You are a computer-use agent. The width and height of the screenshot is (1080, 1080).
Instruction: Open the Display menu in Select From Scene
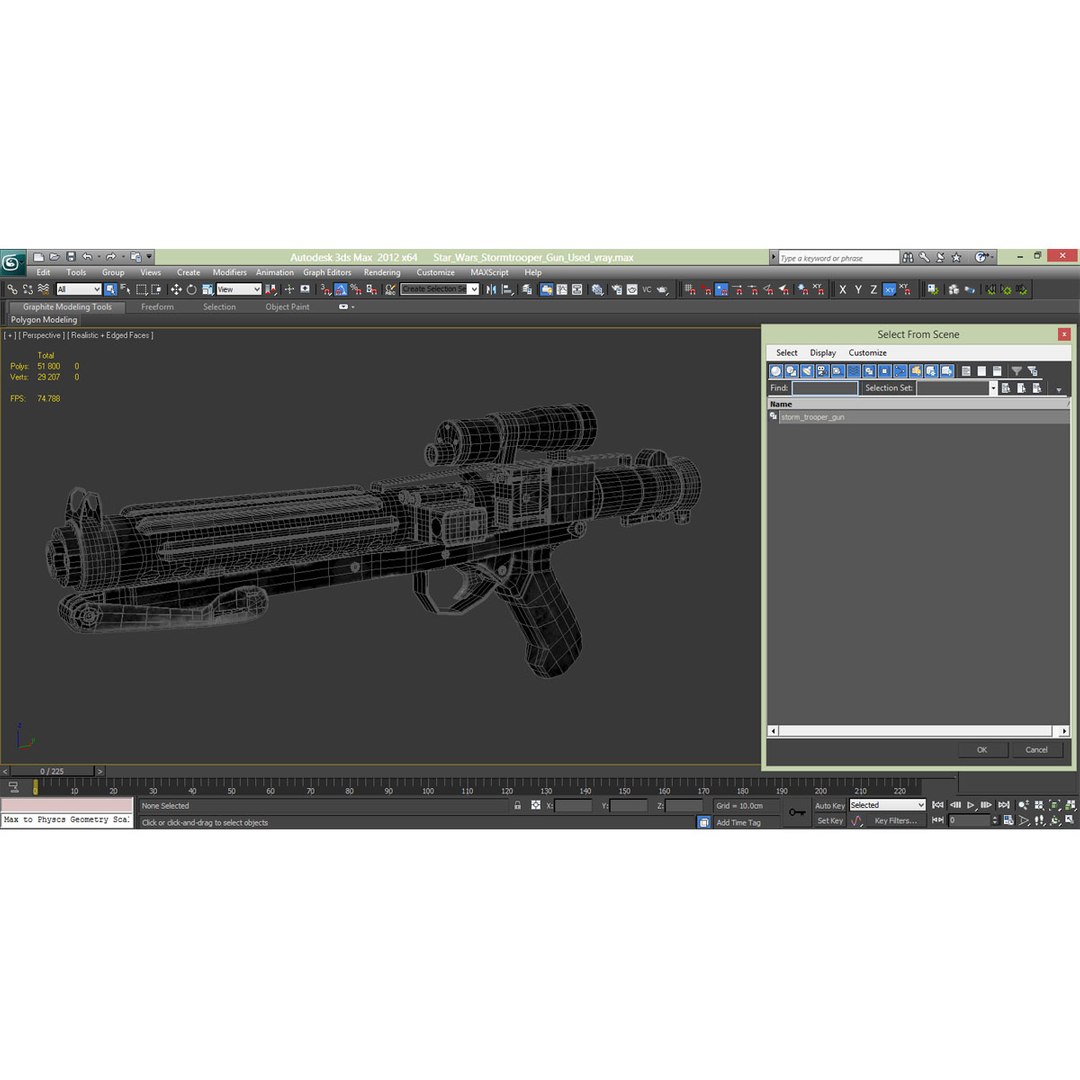[x=822, y=353]
